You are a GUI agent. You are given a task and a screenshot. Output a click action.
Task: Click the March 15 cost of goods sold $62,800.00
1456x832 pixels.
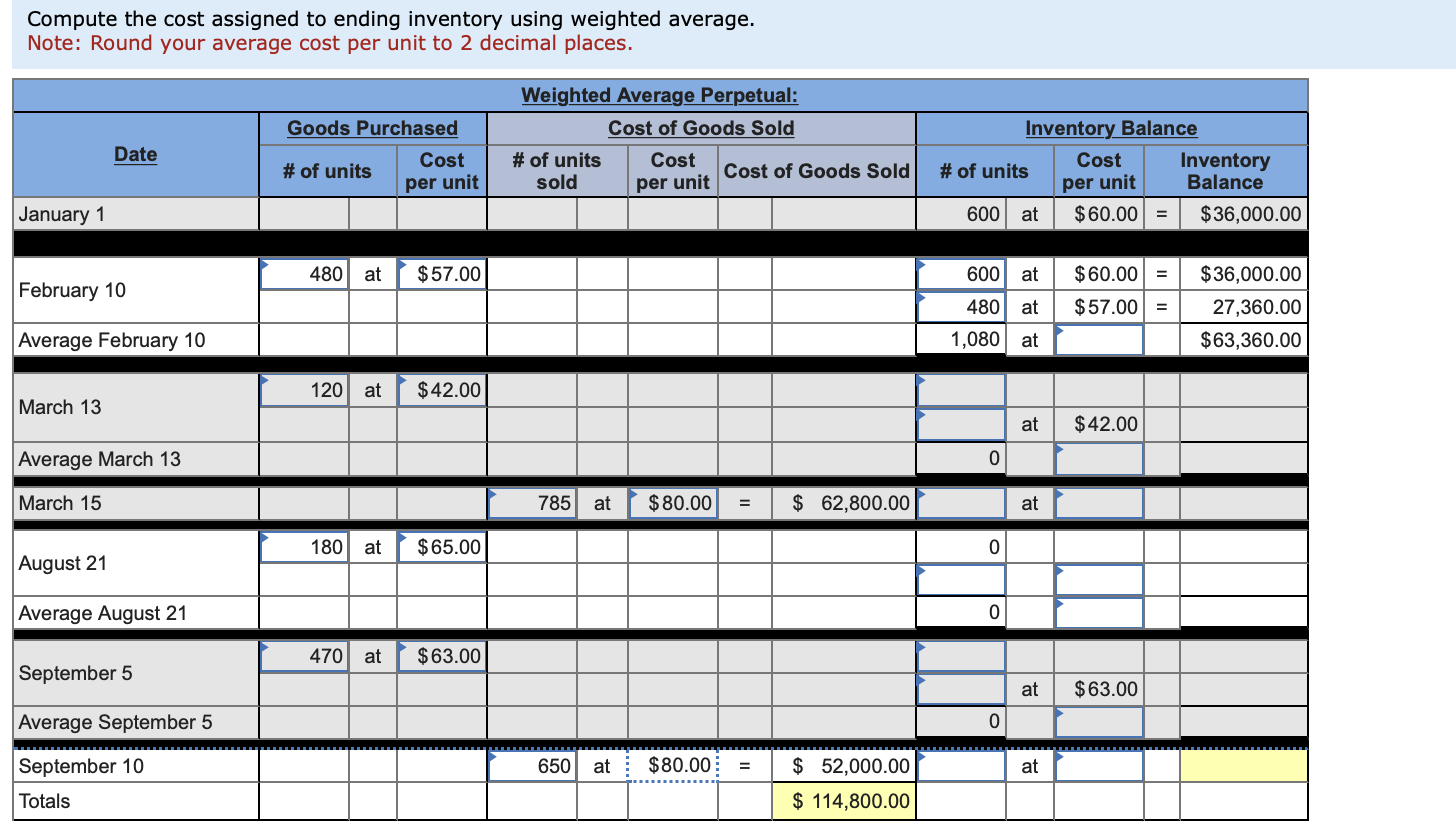[843, 503]
